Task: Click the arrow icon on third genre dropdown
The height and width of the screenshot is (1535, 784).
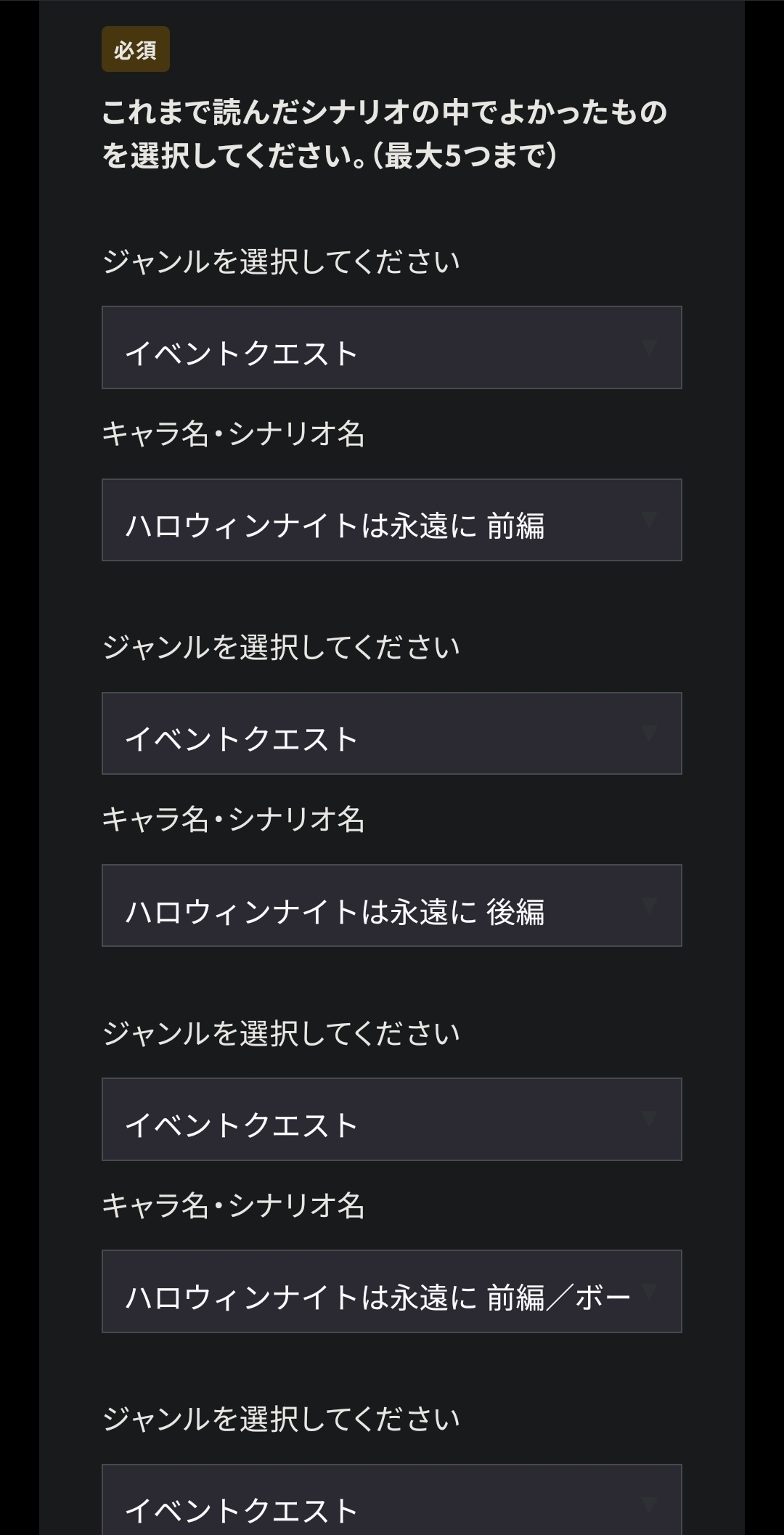Action: pos(648,1119)
